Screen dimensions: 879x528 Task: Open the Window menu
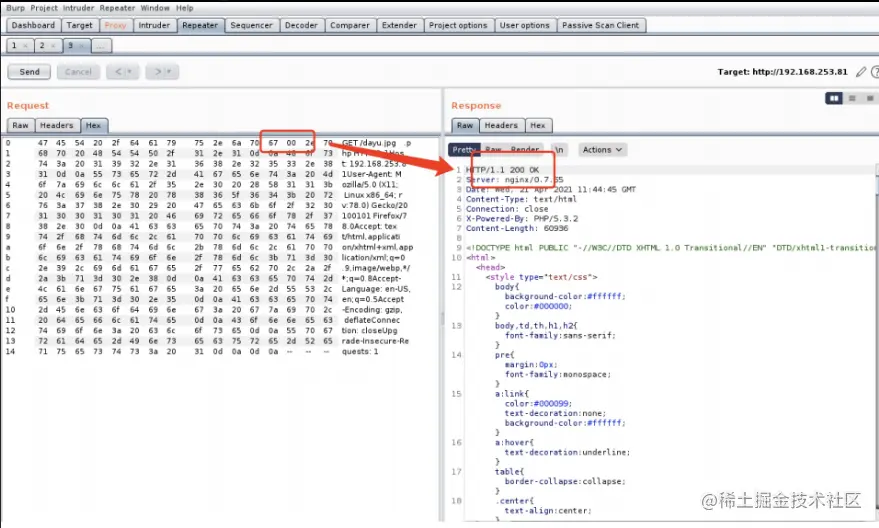tap(155, 8)
